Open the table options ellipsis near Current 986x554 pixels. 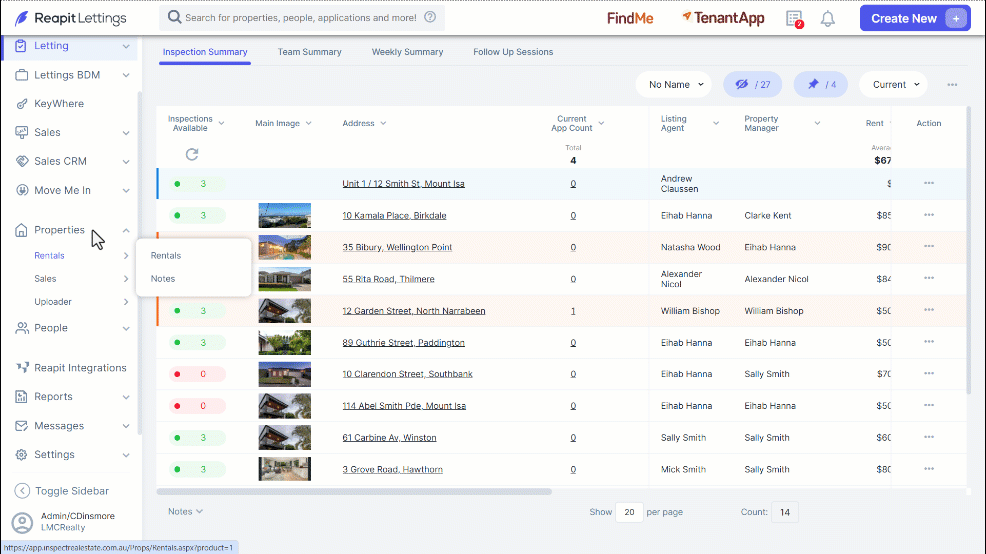coord(952,85)
